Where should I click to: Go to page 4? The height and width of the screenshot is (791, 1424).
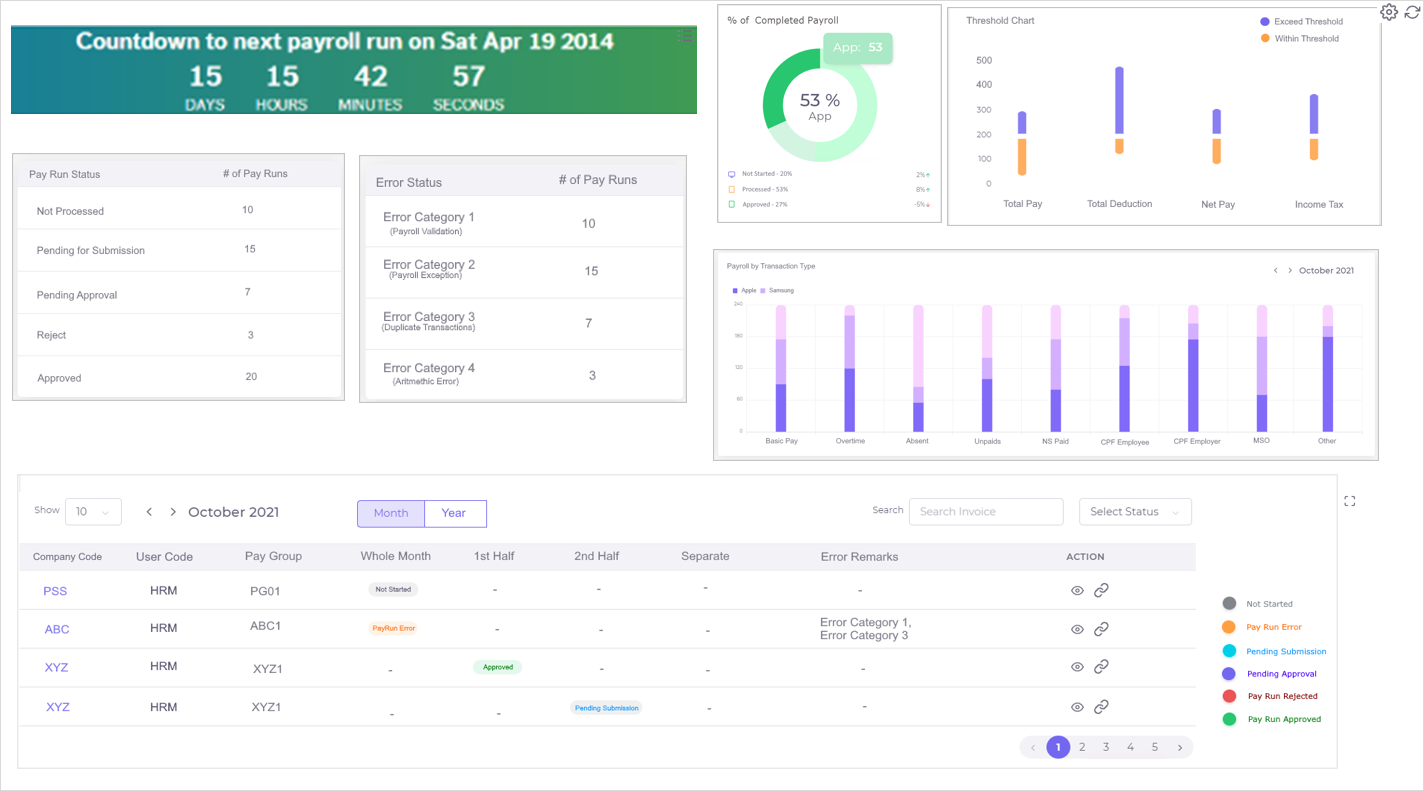1130,747
